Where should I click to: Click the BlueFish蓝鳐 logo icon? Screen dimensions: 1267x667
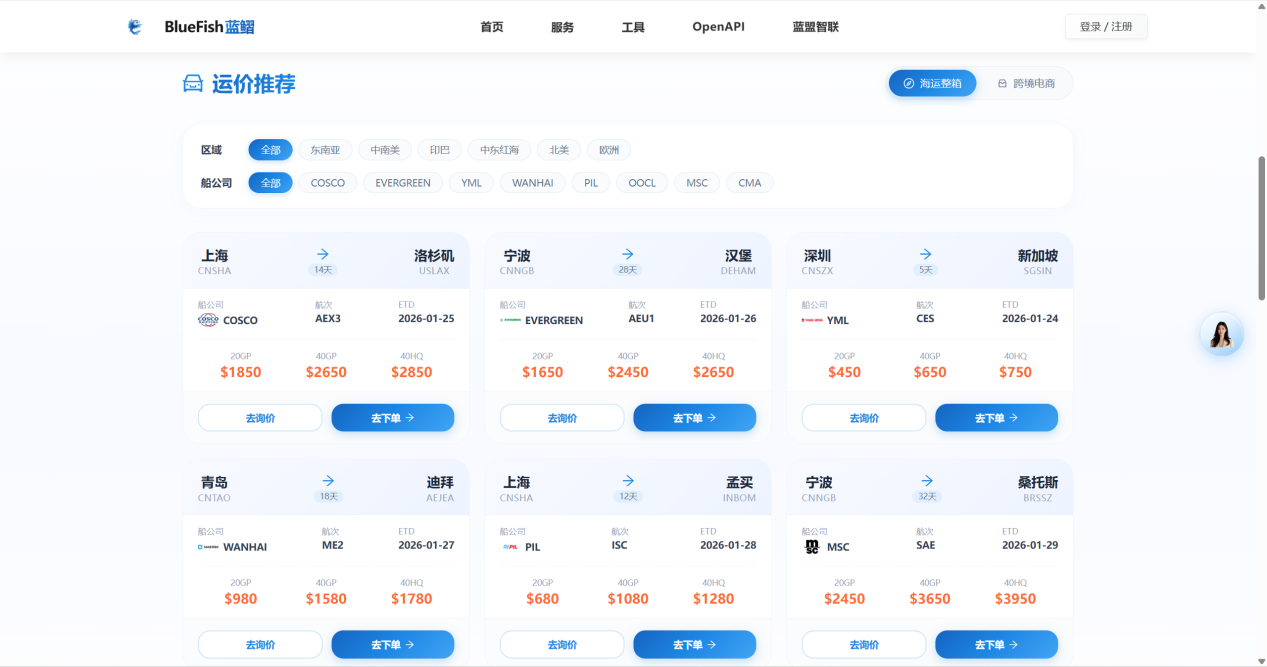(x=136, y=26)
